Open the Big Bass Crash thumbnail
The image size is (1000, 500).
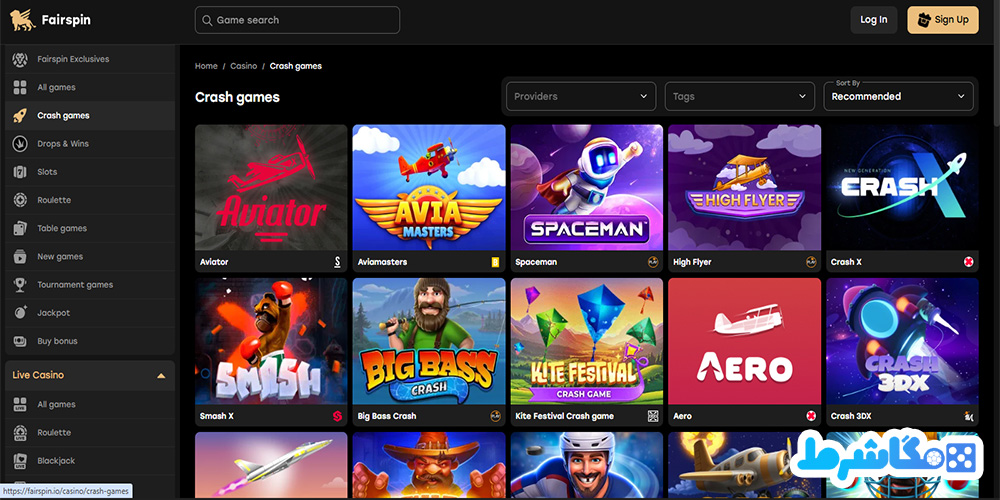429,341
